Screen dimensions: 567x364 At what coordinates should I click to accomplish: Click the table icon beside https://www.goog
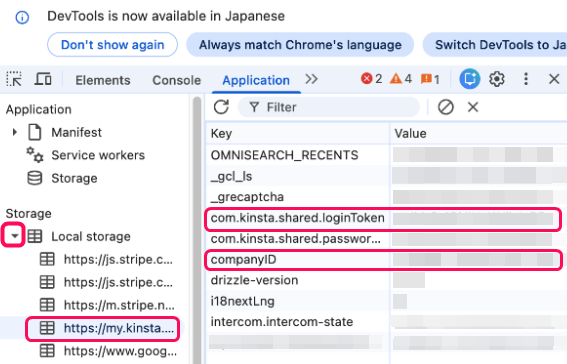point(47,351)
